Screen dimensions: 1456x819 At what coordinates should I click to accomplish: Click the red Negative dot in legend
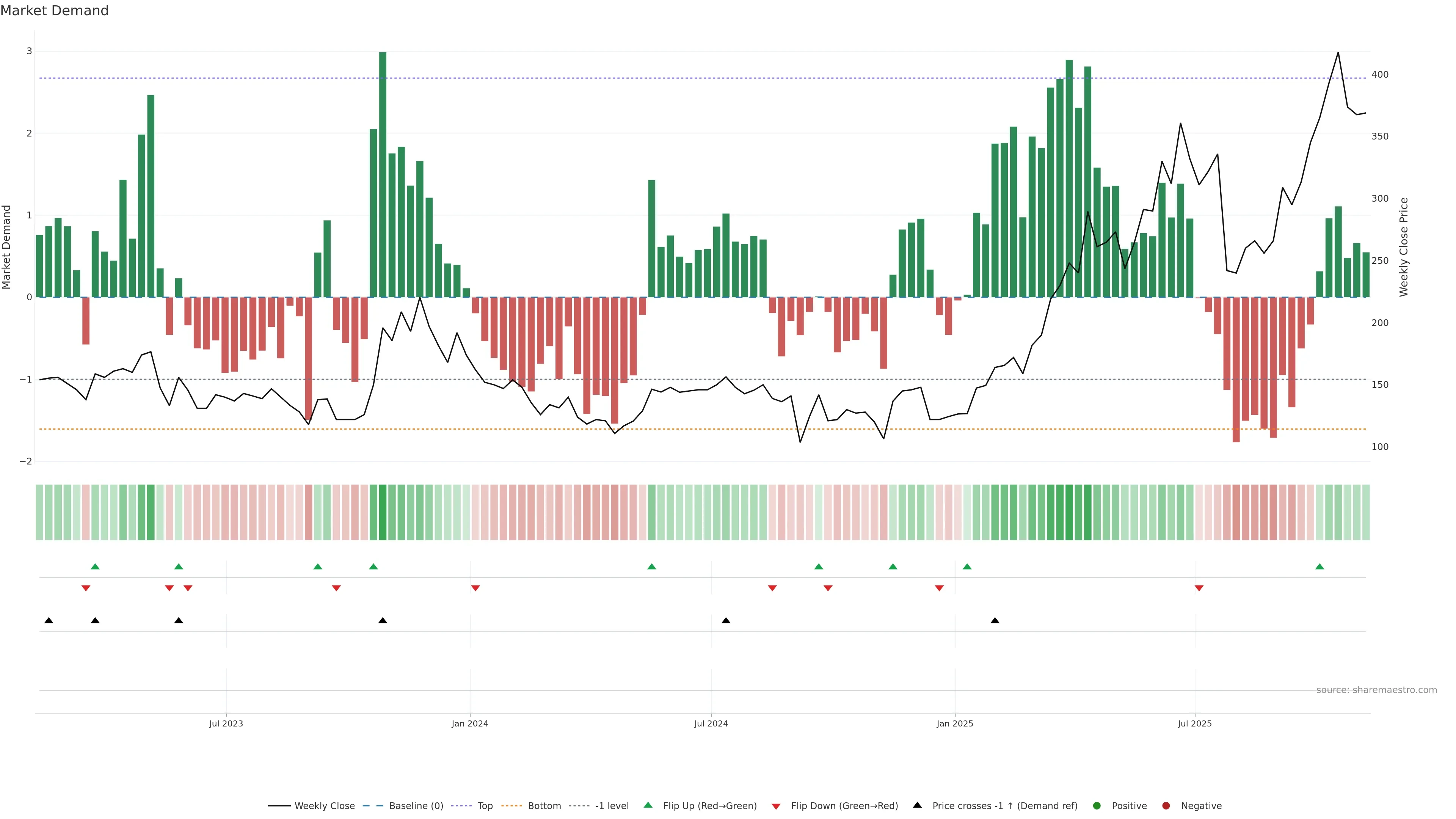pos(1166,805)
